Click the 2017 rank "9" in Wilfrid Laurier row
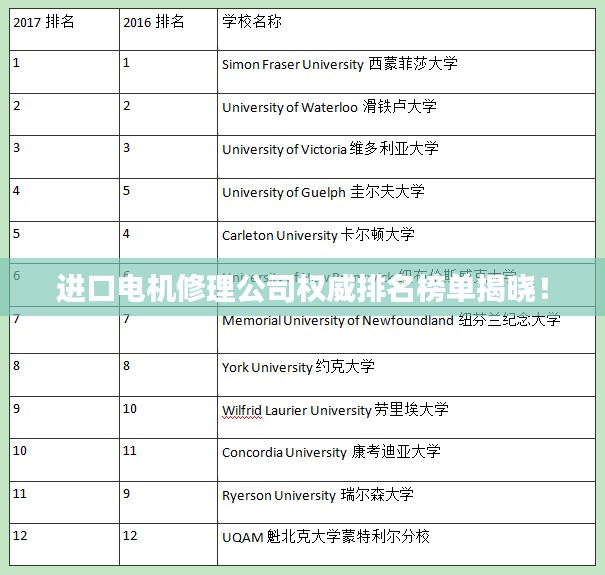The image size is (605, 575). 17,408
